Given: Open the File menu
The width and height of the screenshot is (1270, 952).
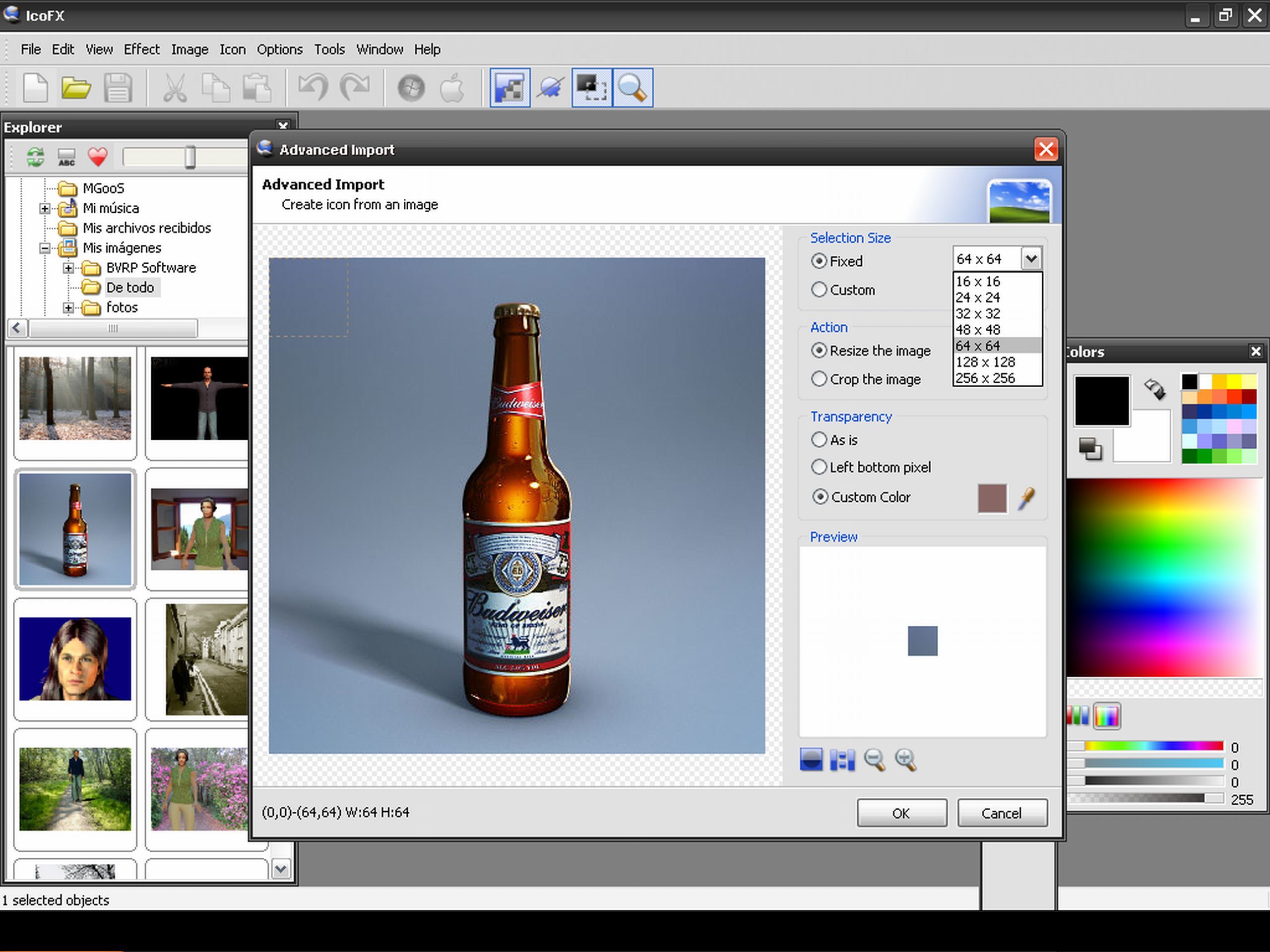Looking at the screenshot, I should coord(30,50).
